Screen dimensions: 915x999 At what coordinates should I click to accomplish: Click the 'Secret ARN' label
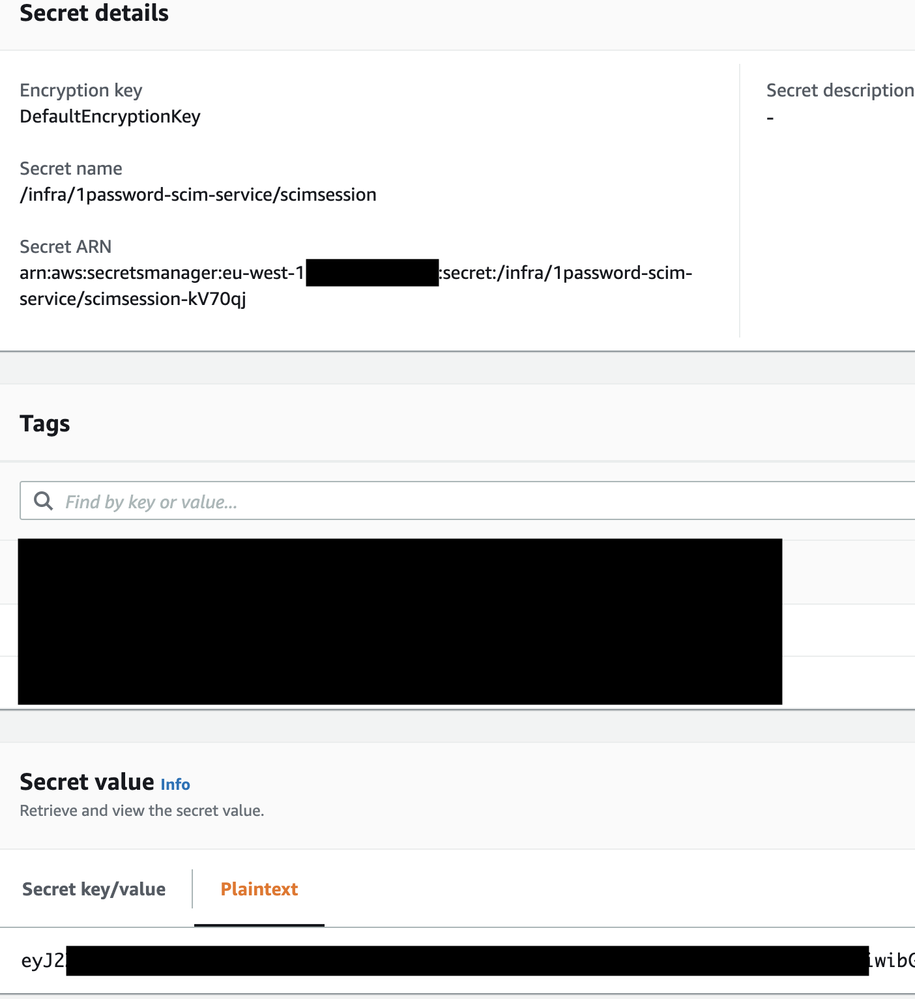tap(66, 246)
